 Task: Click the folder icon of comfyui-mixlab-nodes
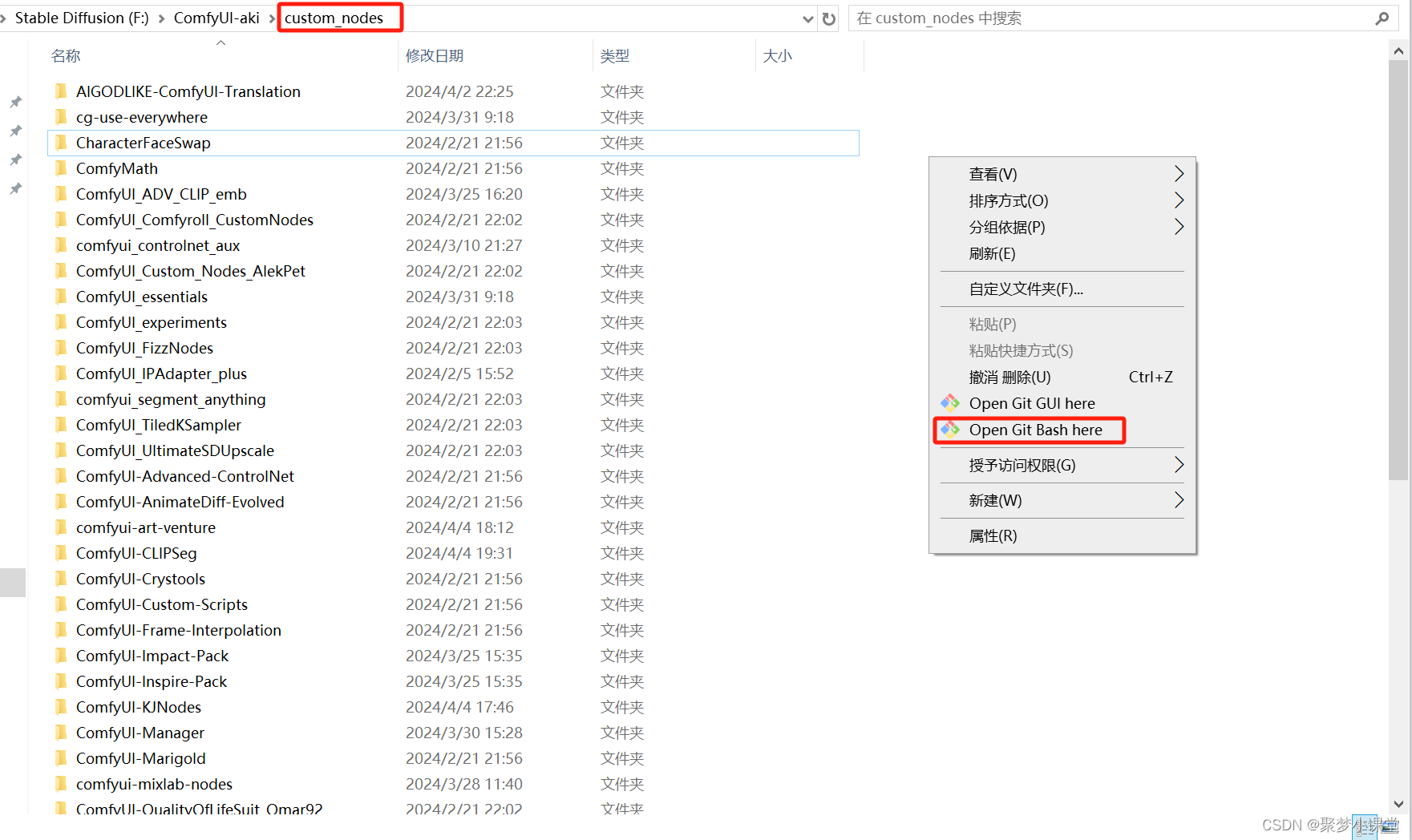point(61,784)
